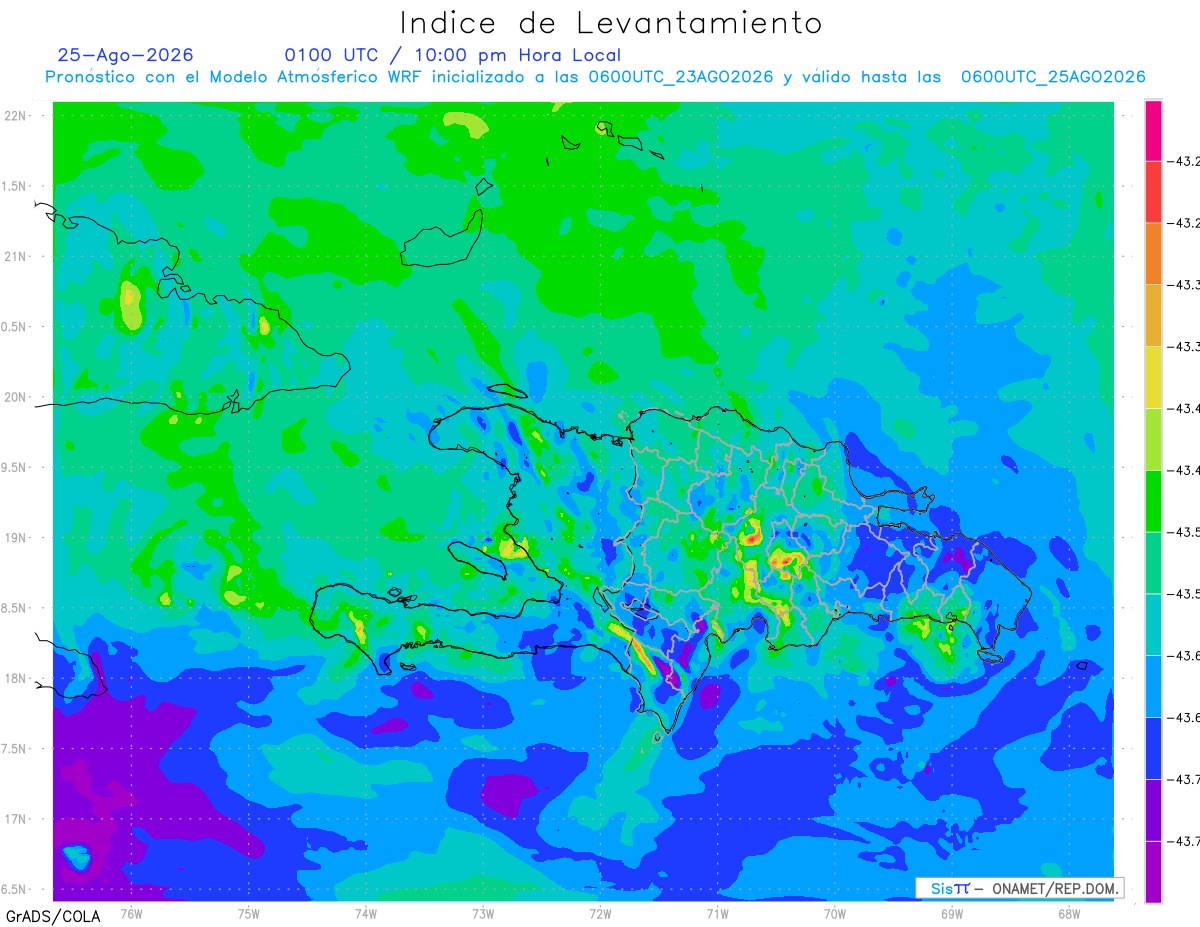Viewport: 1200px width, 927px height.
Task: Click the "21N" latitude label
Action: point(16,257)
